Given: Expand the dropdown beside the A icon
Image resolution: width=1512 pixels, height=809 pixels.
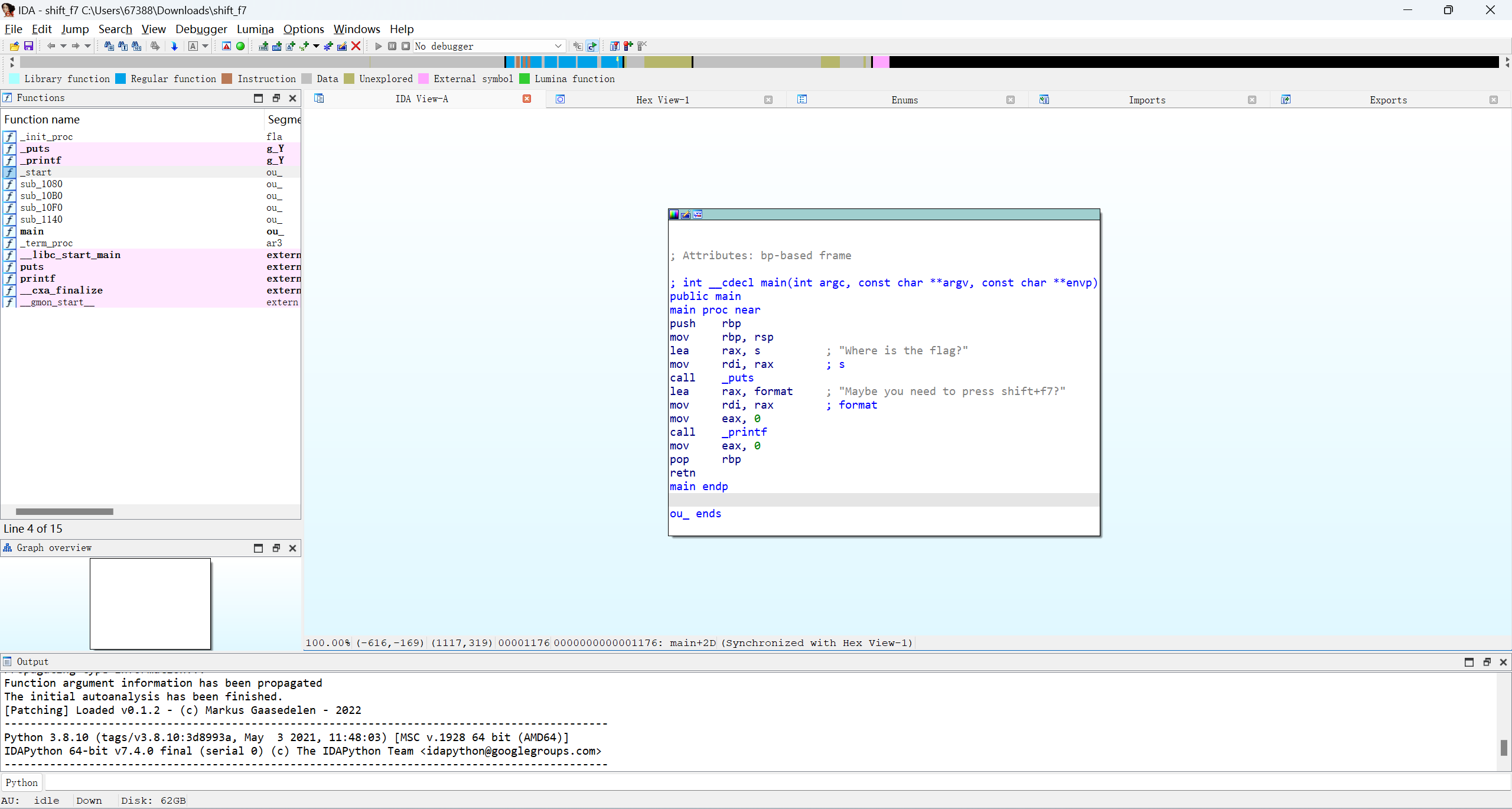Looking at the screenshot, I should coord(206,46).
